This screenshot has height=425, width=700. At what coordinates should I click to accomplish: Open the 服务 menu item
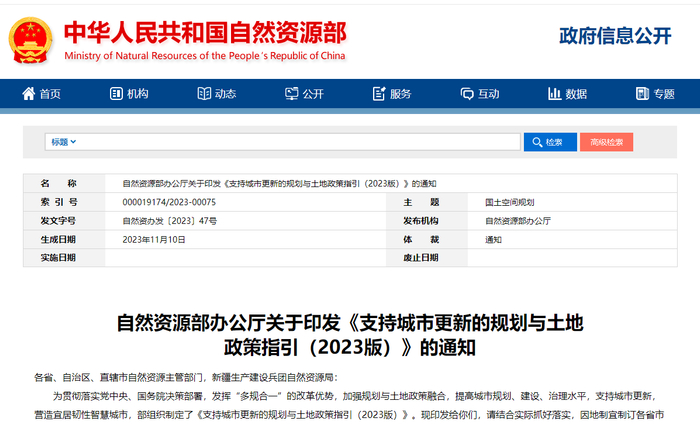[x=392, y=94]
